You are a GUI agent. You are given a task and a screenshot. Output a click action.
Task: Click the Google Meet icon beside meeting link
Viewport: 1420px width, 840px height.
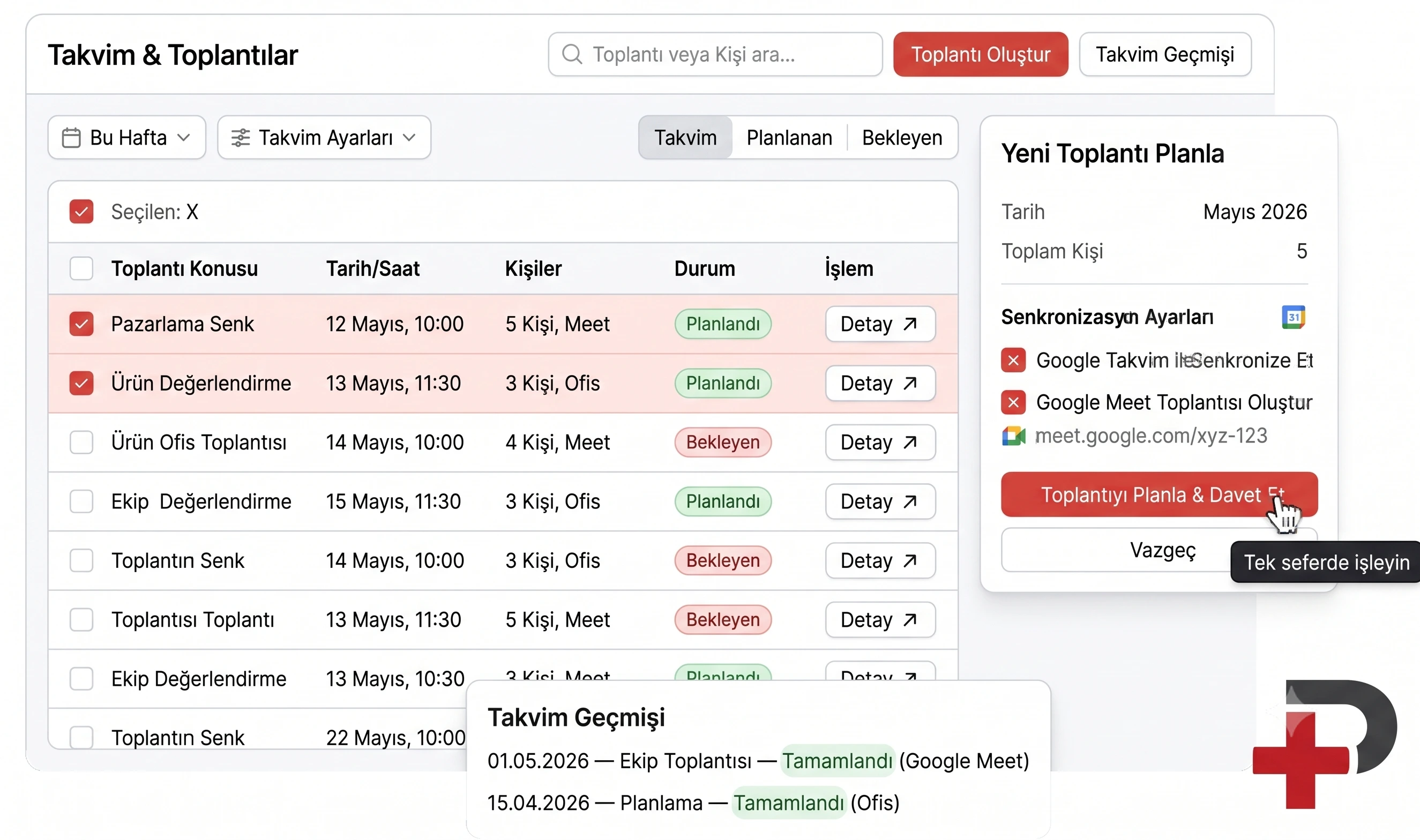[x=1013, y=436]
